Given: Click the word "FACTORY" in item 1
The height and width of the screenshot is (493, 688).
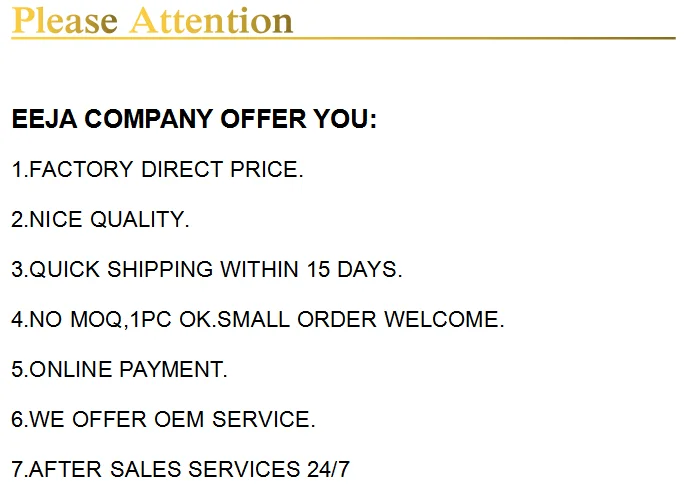Looking at the screenshot, I should pos(82,170).
